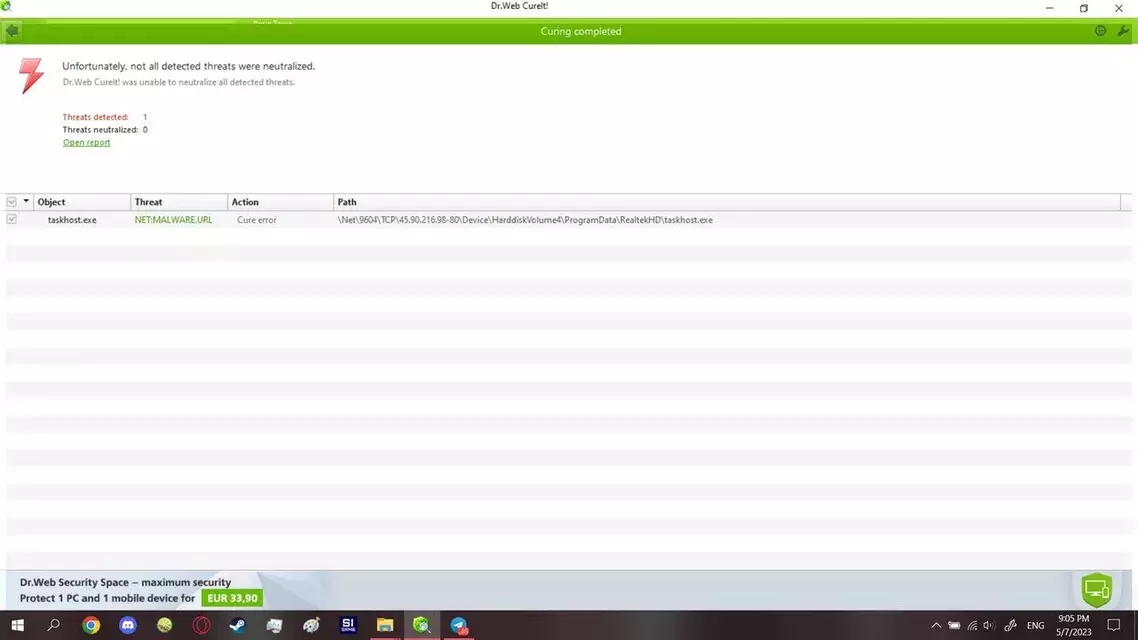Open Discord from the taskbar
1138x640 pixels.
(128, 625)
